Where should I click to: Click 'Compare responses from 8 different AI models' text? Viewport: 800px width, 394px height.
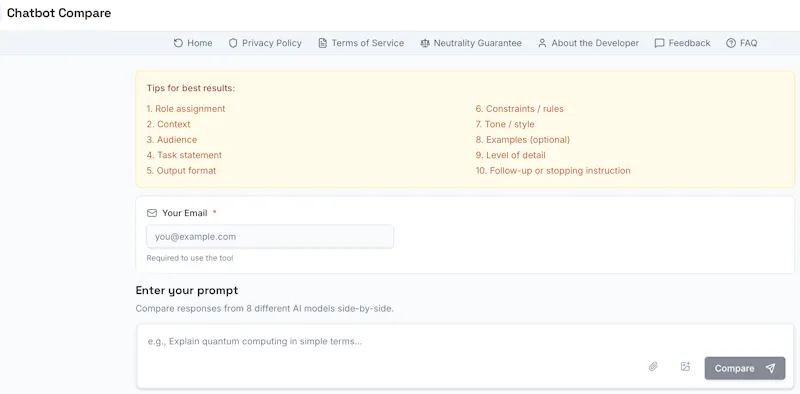point(265,309)
